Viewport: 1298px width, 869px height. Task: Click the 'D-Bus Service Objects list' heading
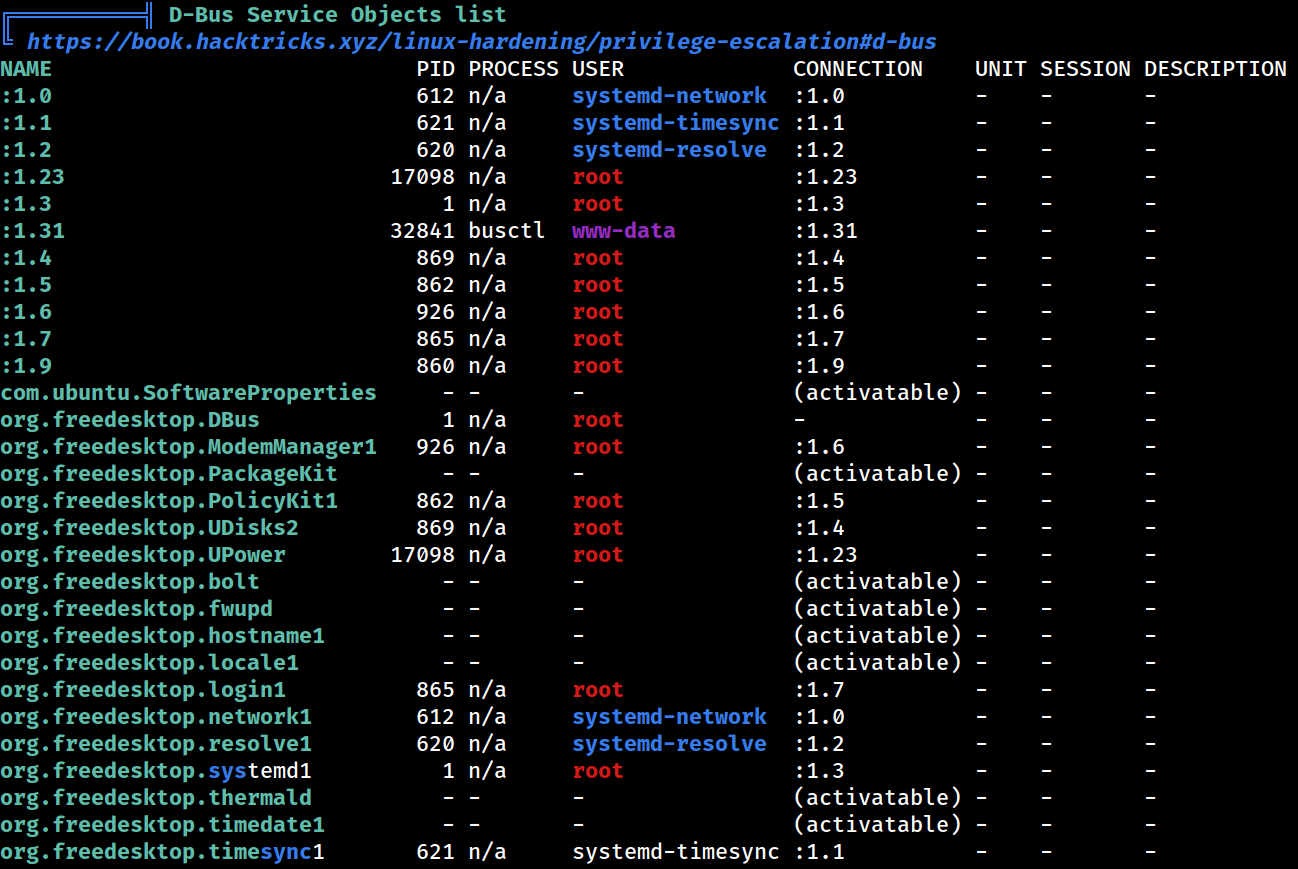point(337,15)
